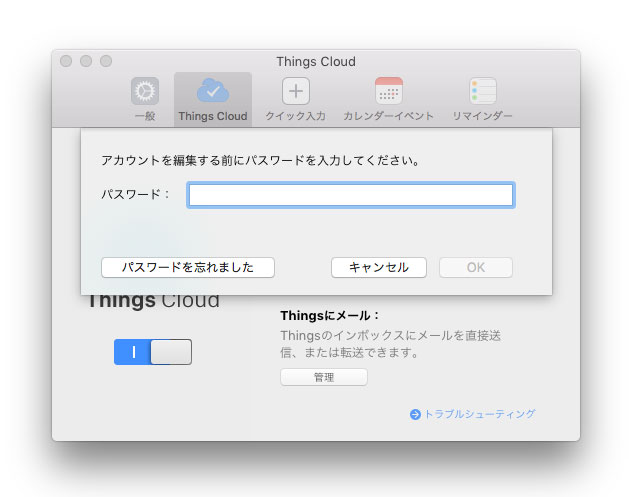Toggle the Things Cloud on/off switch
The height and width of the screenshot is (497, 629).
click(153, 352)
